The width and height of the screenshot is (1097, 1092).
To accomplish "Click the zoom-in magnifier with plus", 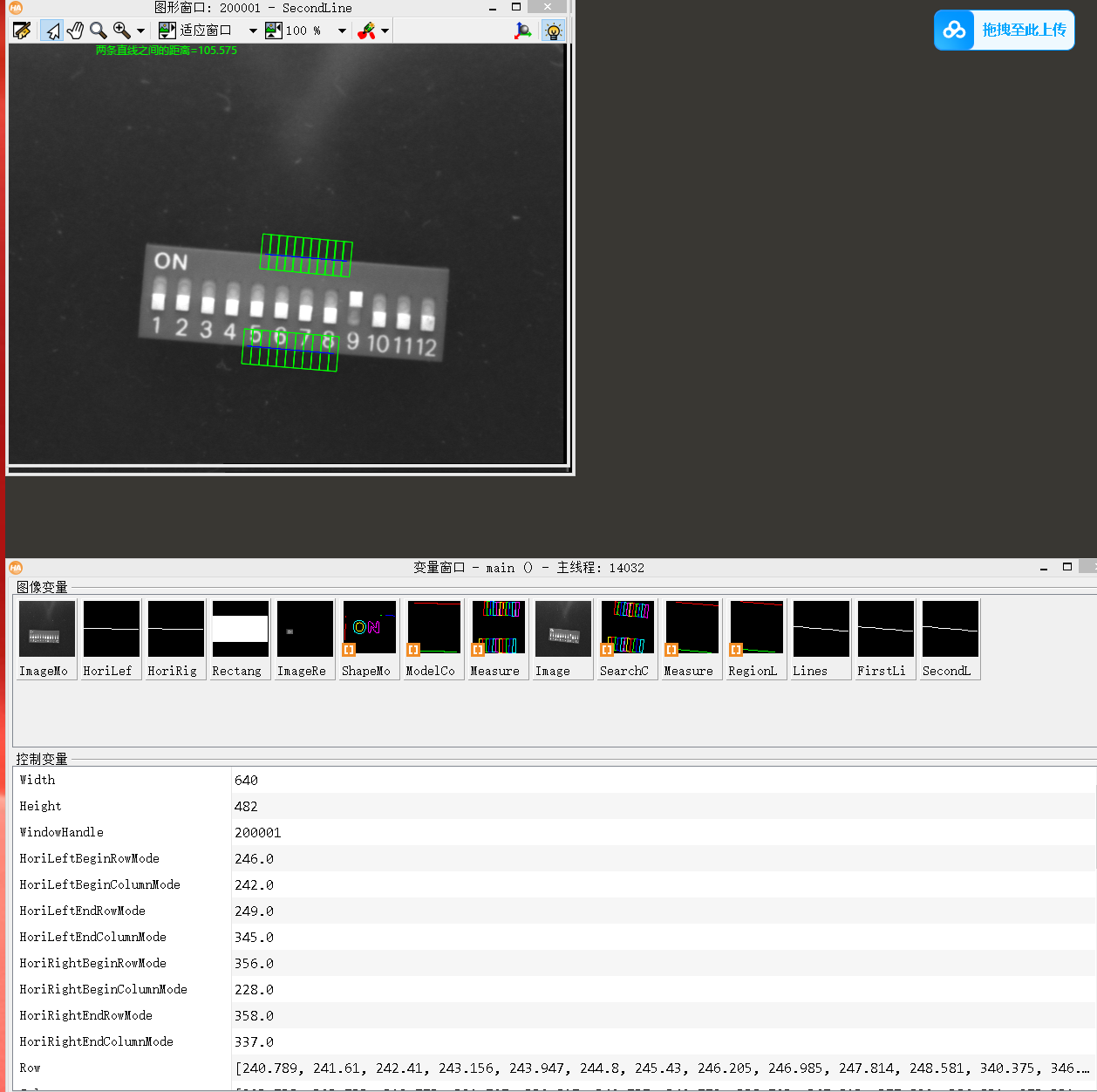I will pyautogui.click(x=122, y=31).
